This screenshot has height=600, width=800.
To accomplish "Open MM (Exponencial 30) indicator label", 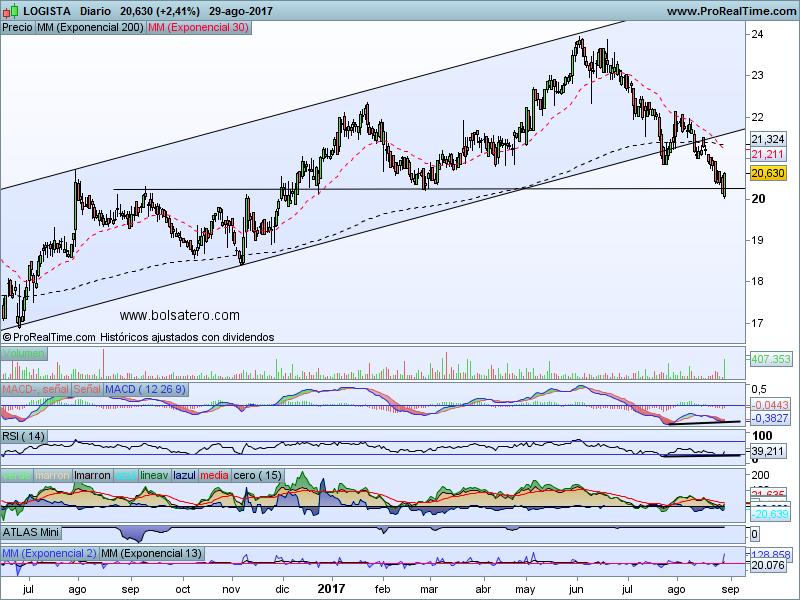I will point(198,28).
